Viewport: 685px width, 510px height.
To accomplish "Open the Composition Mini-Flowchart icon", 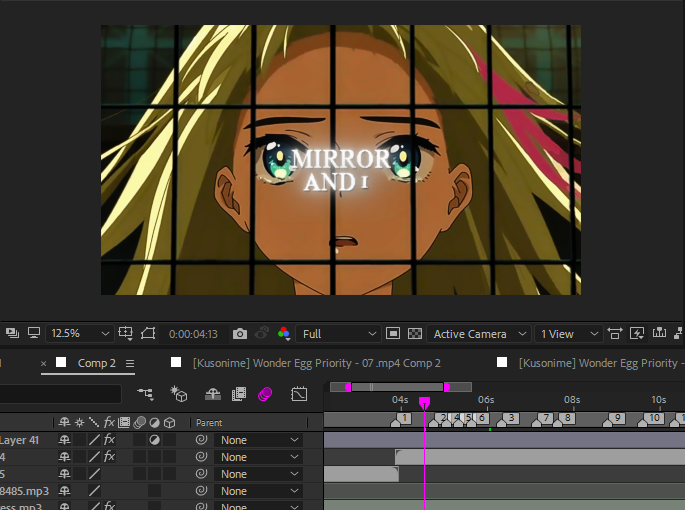I will click(x=145, y=394).
